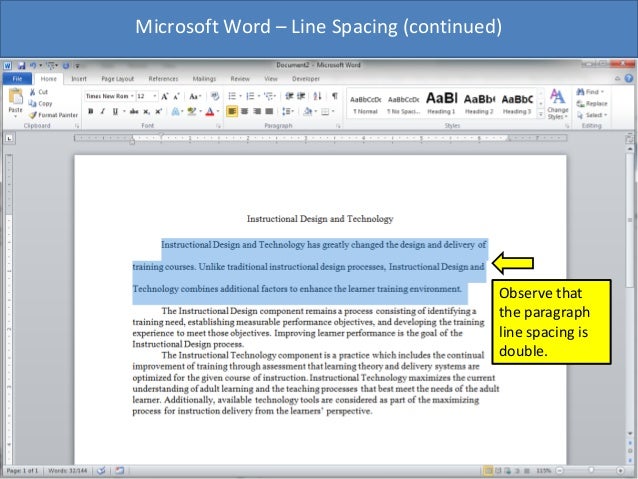This screenshot has height=479, width=638.
Task: Open Word Help question mark
Action: [629, 79]
